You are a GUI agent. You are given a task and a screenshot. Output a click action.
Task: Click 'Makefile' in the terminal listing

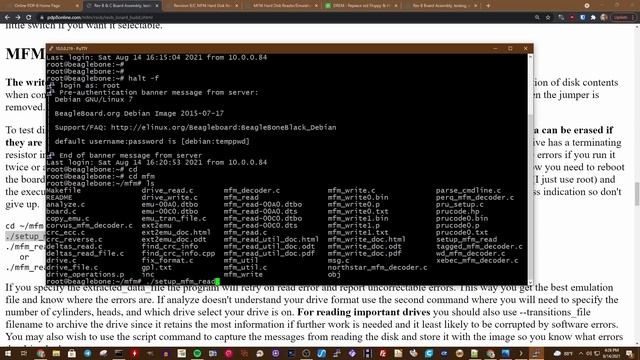(x=64, y=191)
